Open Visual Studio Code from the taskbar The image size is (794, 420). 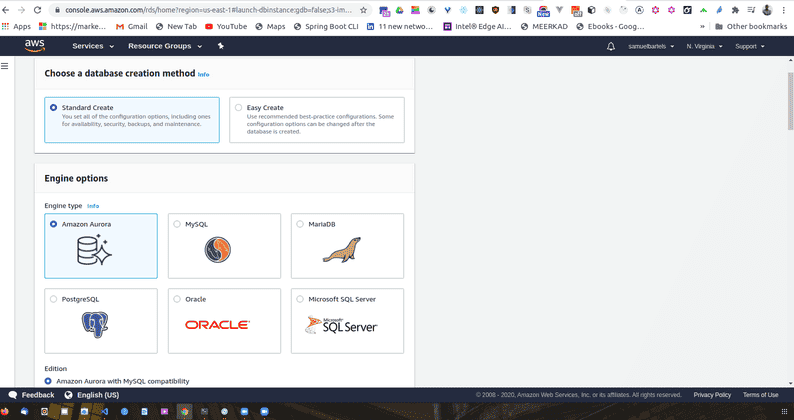tap(104, 412)
